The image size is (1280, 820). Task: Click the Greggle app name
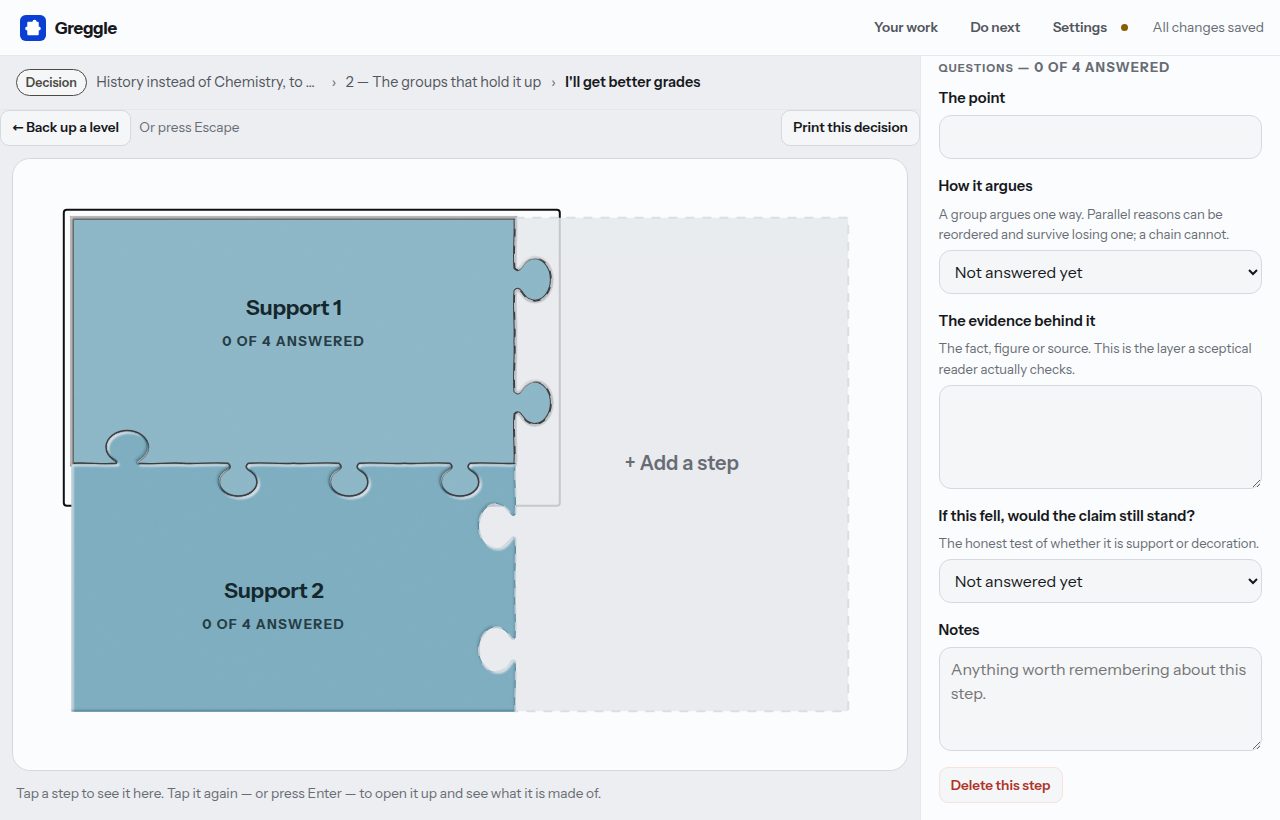click(x=86, y=28)
